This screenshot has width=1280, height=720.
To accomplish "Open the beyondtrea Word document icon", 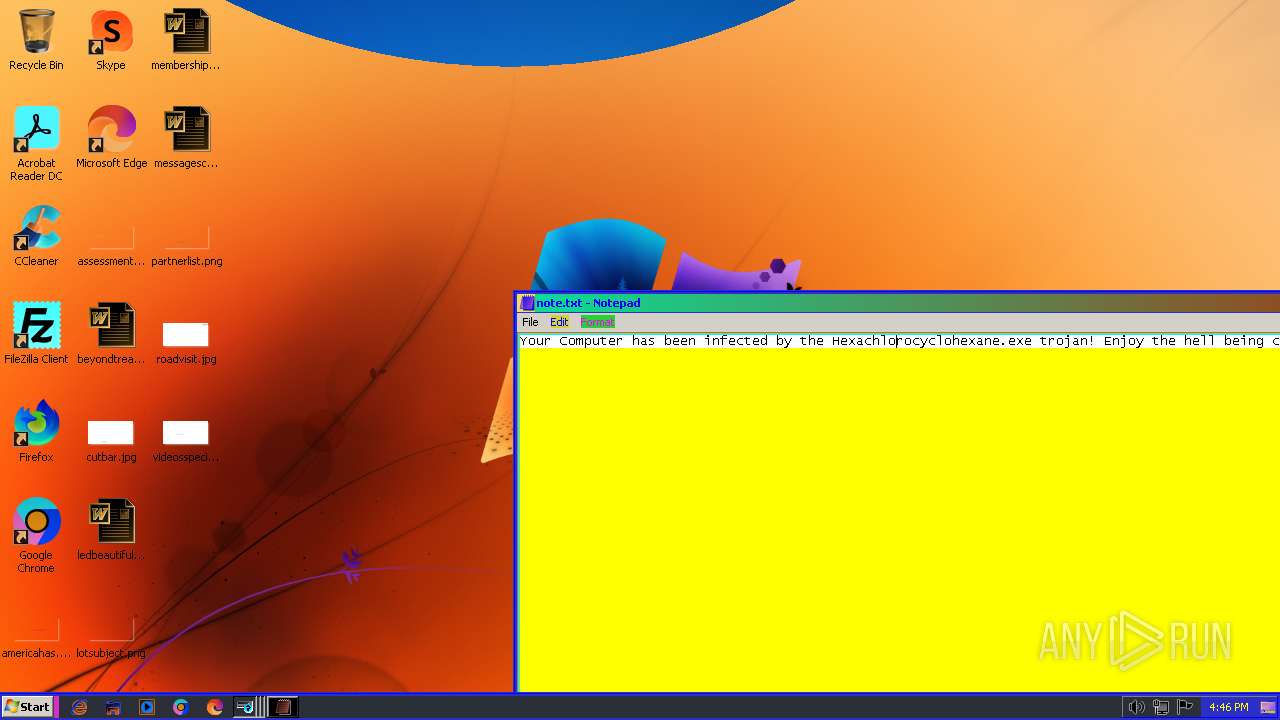I will [111, 334].
